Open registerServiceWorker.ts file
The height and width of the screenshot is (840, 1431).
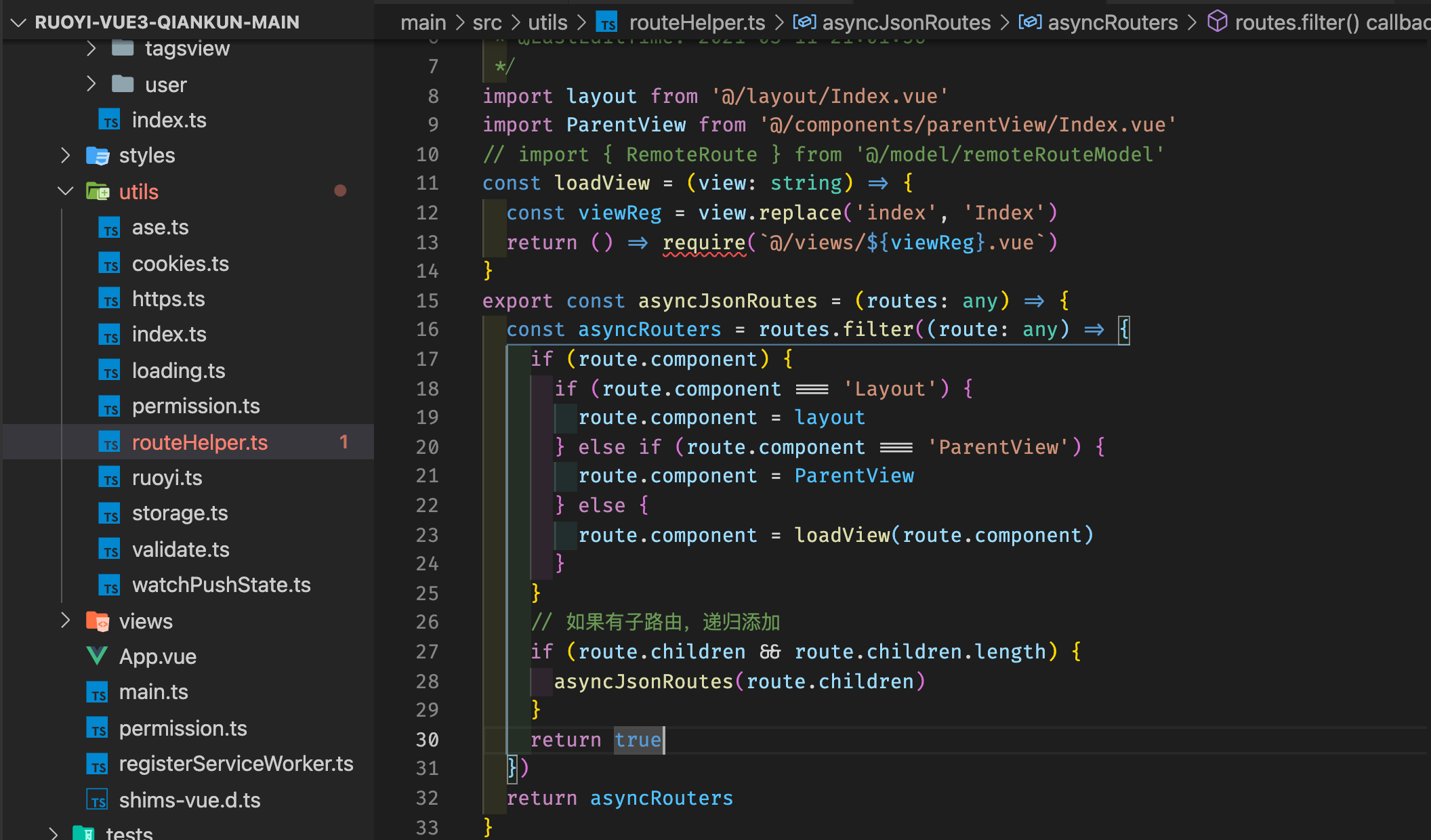click(236, 763)
